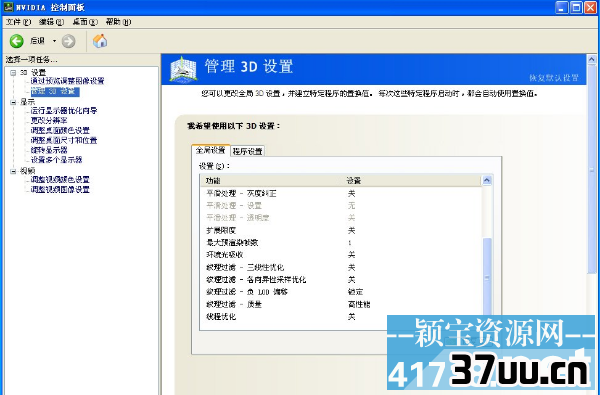Open 设置多个显示器 task
Image resolution: width=600 pixels, height=395 pixels.
tap(56, 160)
